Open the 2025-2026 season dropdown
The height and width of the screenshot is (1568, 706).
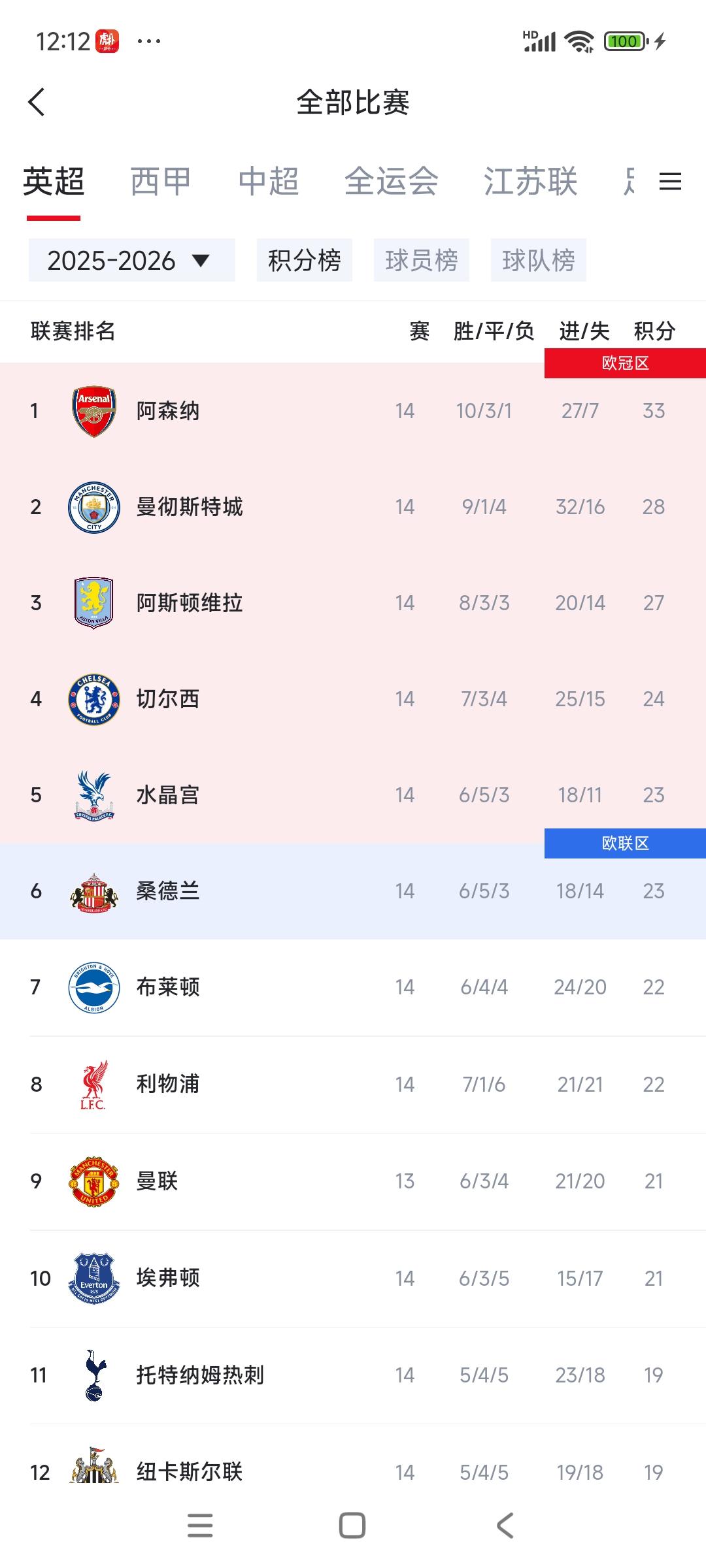click(x=131, y=261)
